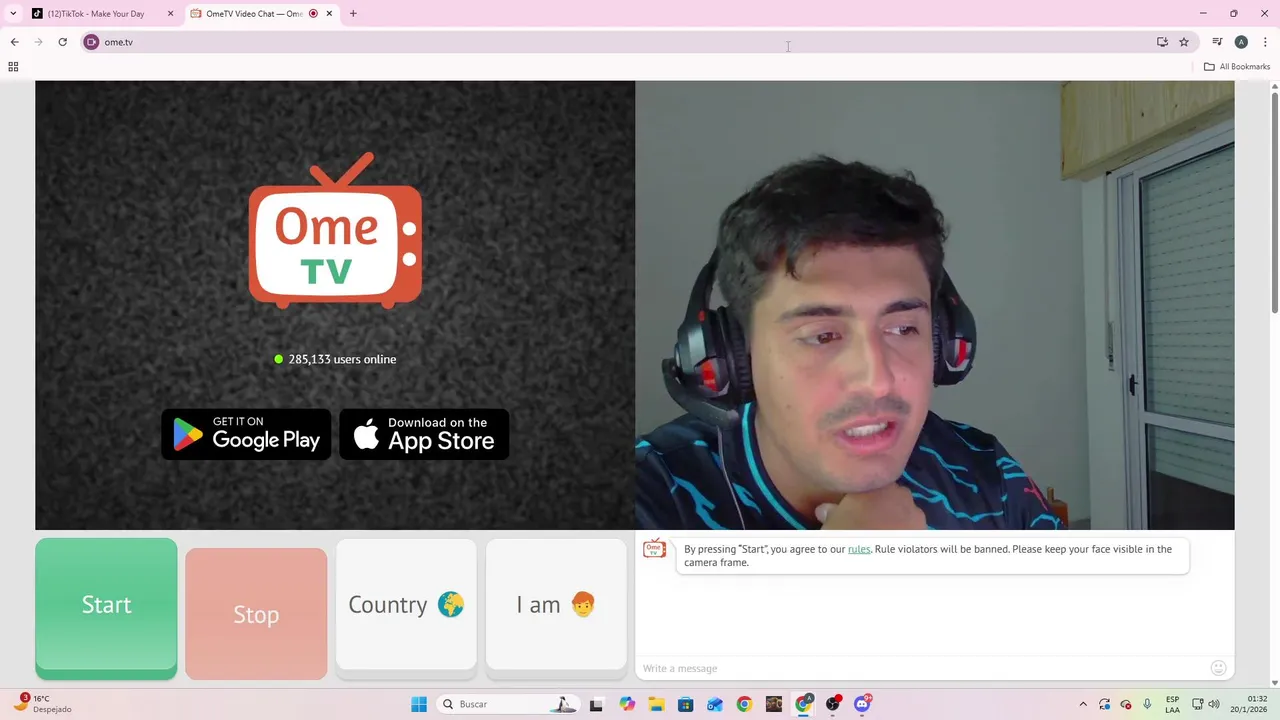Viewport: 1280px width, 720px height.
Task: Open Task View from the taskbar
Action: pos(597,704)
